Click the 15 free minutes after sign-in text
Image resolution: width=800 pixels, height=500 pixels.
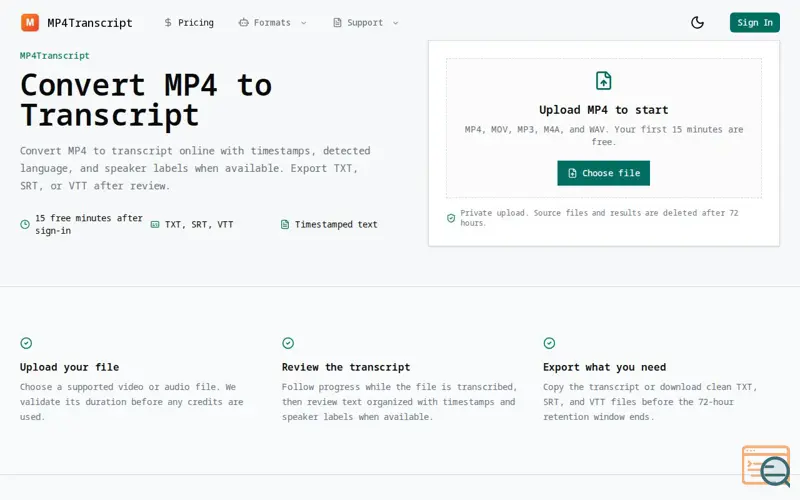[89, 224]
